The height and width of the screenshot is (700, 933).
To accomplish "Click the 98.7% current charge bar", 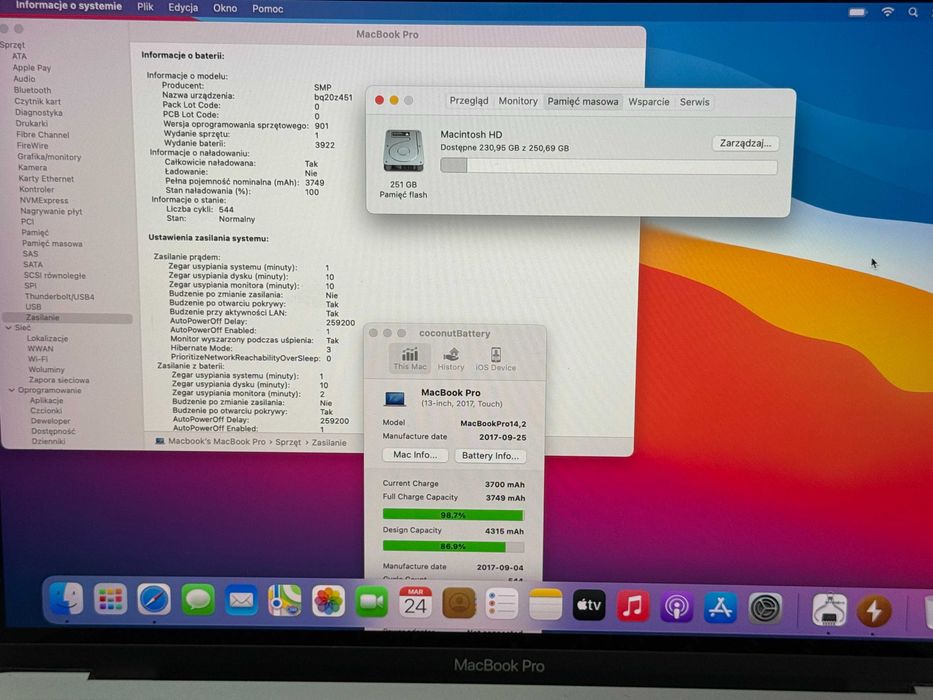I will pyautogui.click(x=453, y=515).
